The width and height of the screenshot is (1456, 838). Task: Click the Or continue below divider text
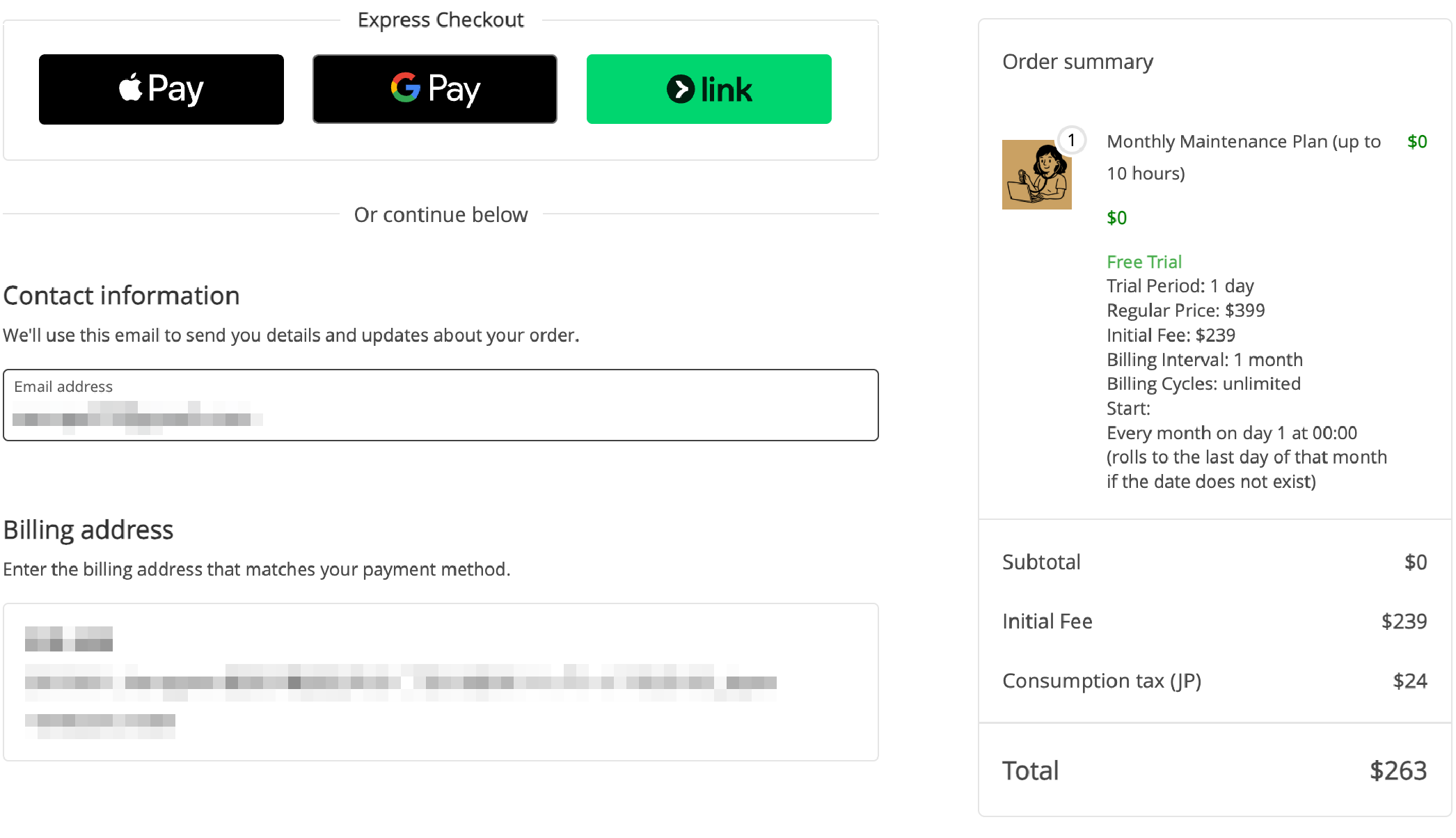(x=441, y=214)
